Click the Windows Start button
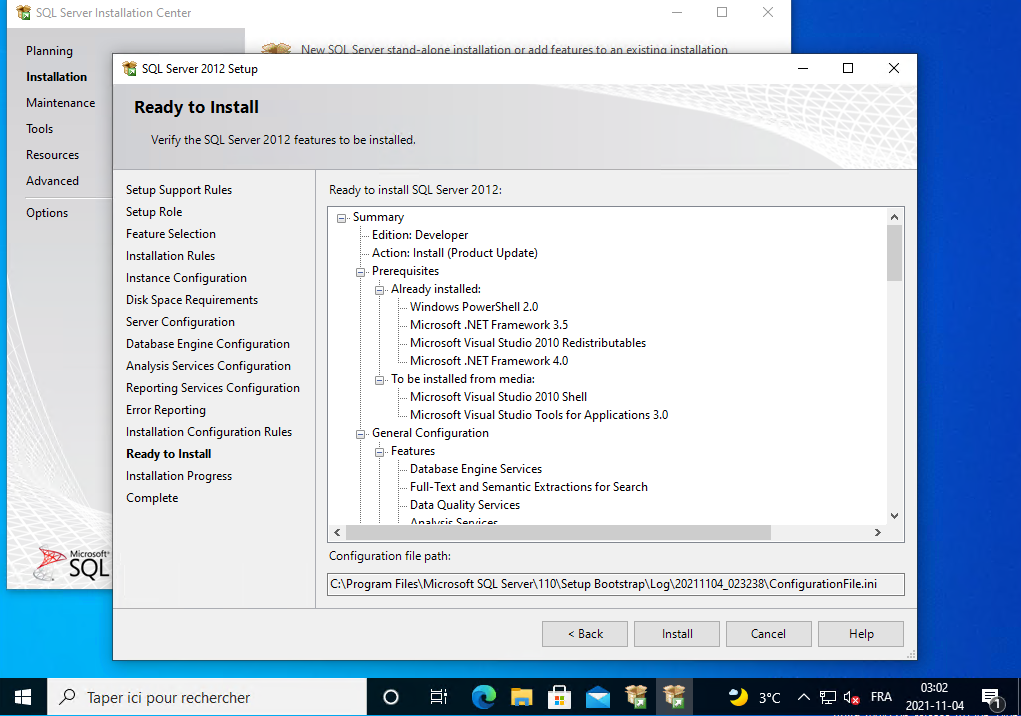1021x716 pixels. point(22,697)
